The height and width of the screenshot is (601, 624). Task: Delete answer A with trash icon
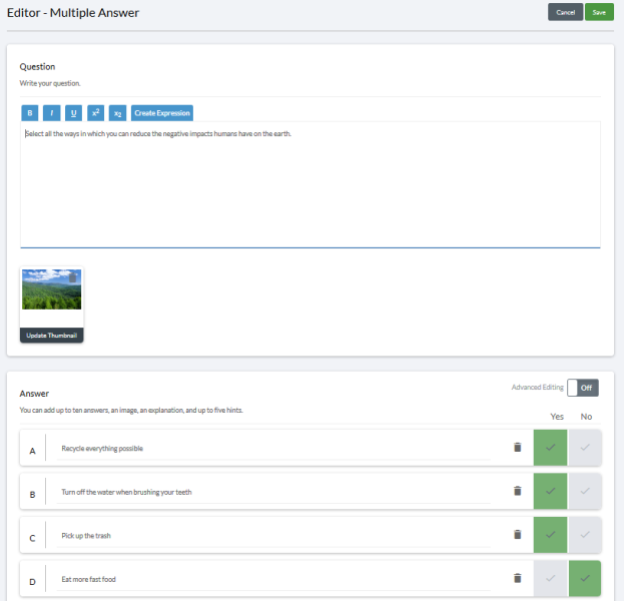(x=517, y=447)
